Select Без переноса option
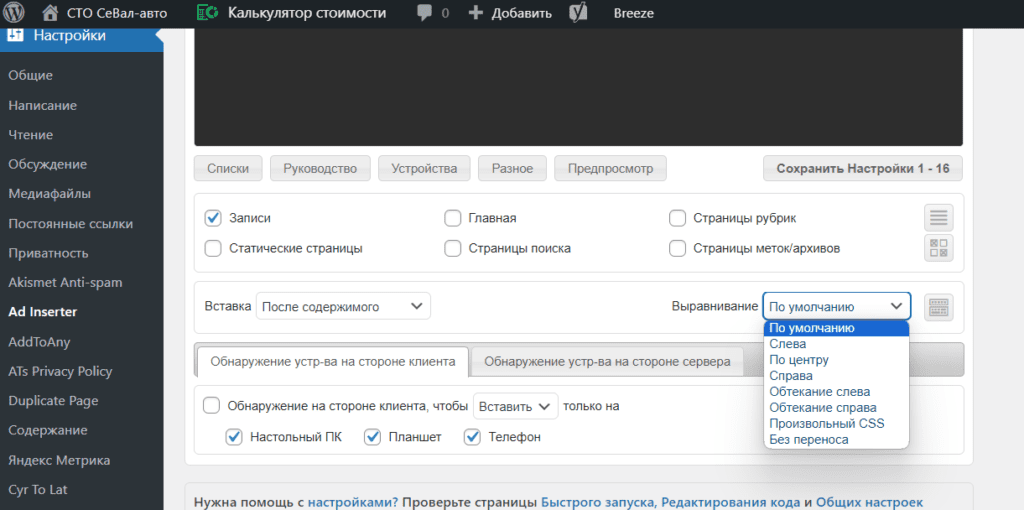 pos(836,439)
